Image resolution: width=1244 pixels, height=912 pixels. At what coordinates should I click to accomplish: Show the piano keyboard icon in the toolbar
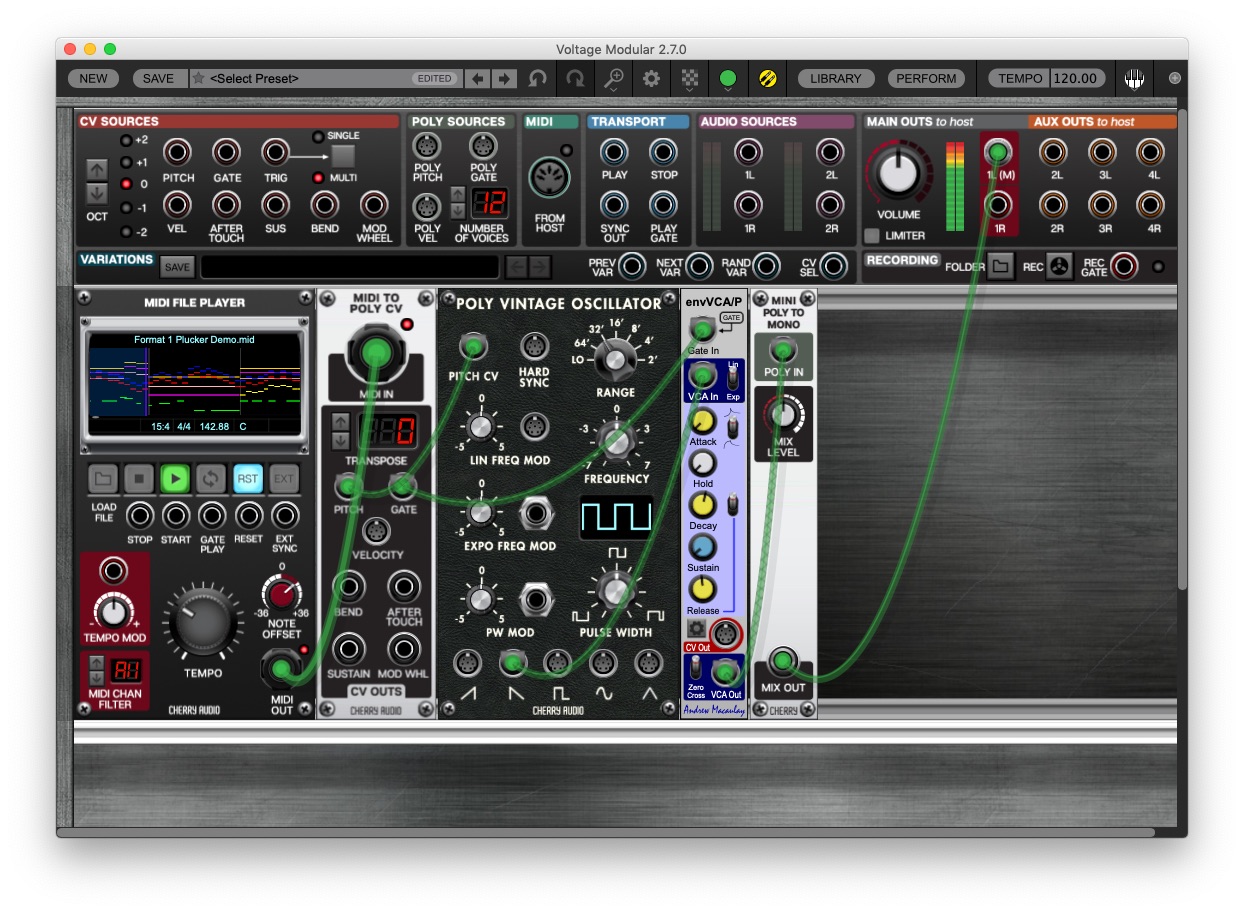(x=1134, y=78)
